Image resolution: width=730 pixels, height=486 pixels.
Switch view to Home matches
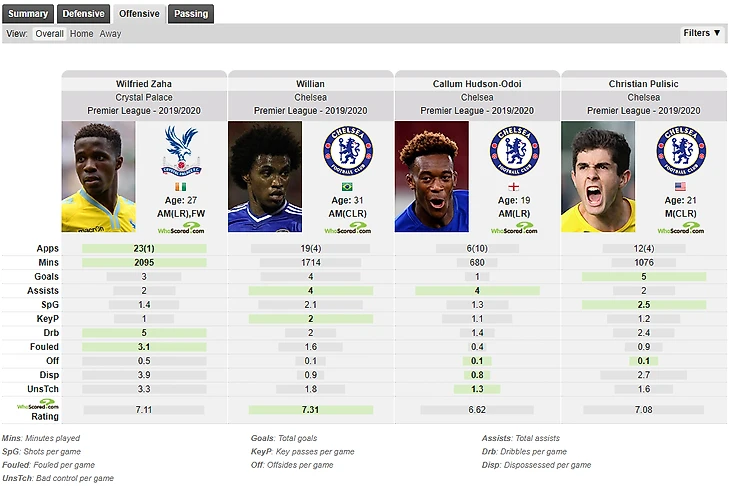point(81,34)
